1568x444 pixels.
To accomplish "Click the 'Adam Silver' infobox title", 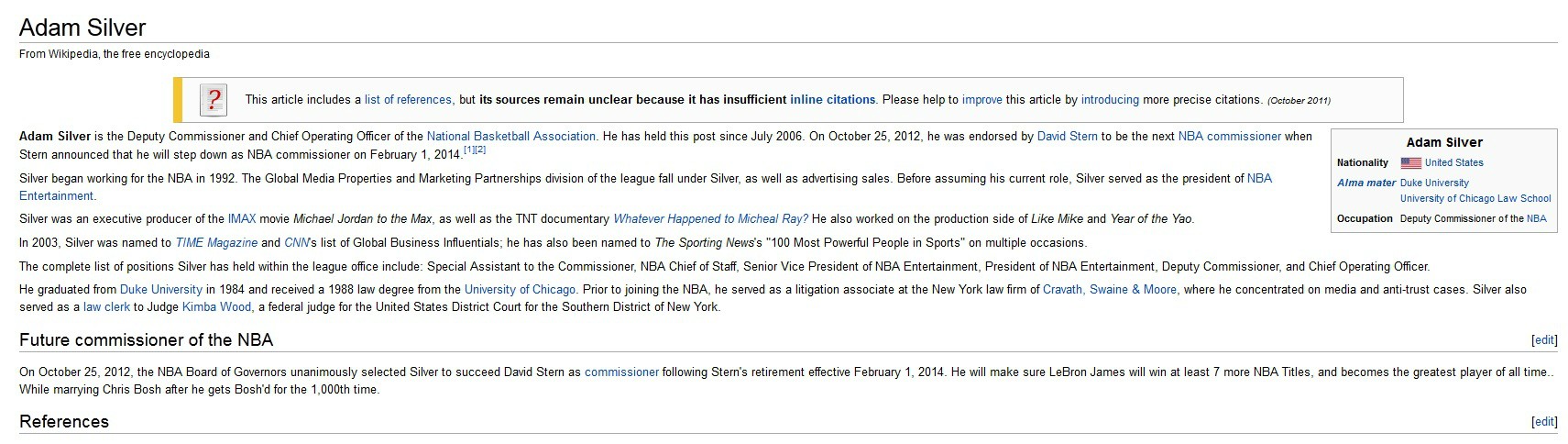I will coord(1444,142).
